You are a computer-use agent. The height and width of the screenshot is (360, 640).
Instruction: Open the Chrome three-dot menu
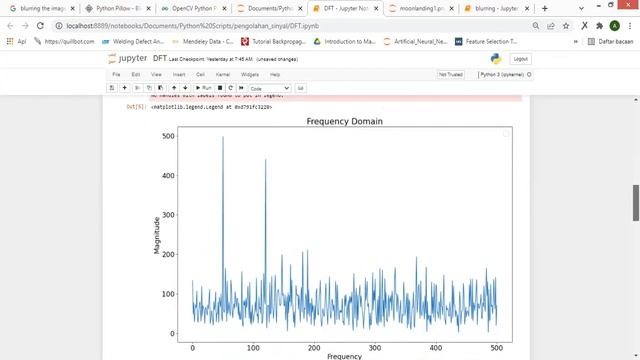[x=630, y=26]
